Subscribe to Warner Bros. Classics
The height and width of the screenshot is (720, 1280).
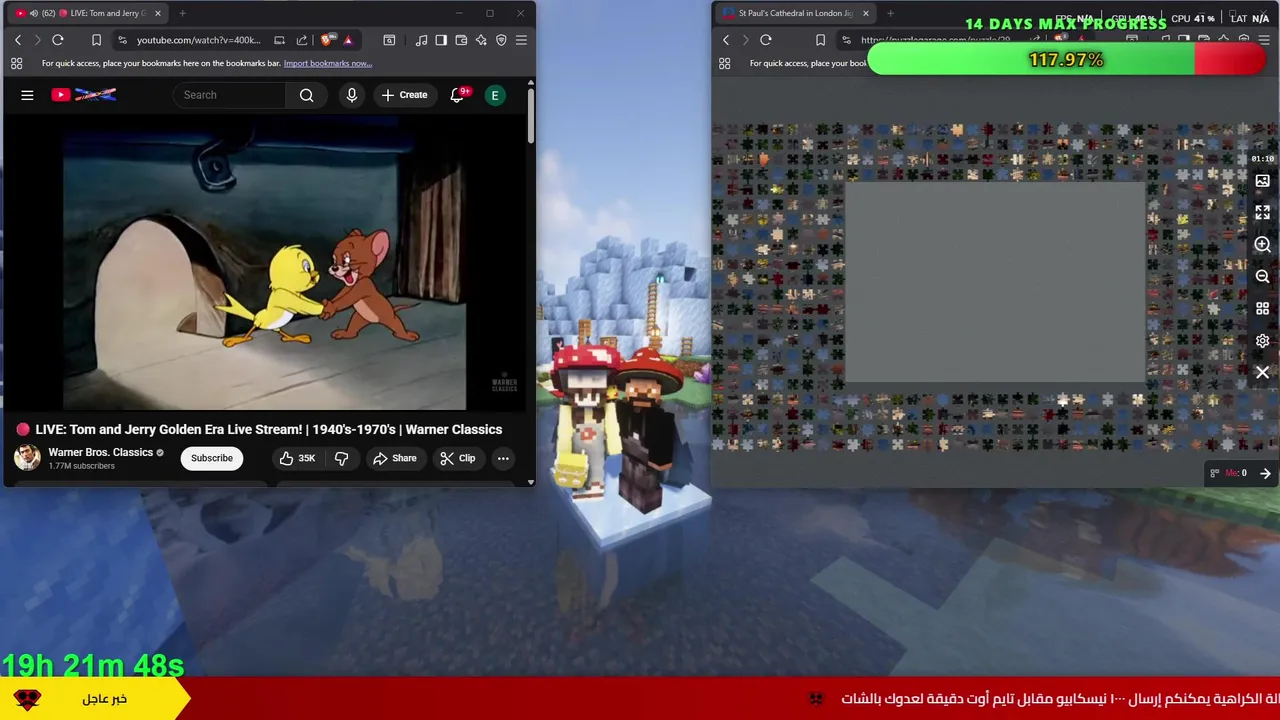212,458
